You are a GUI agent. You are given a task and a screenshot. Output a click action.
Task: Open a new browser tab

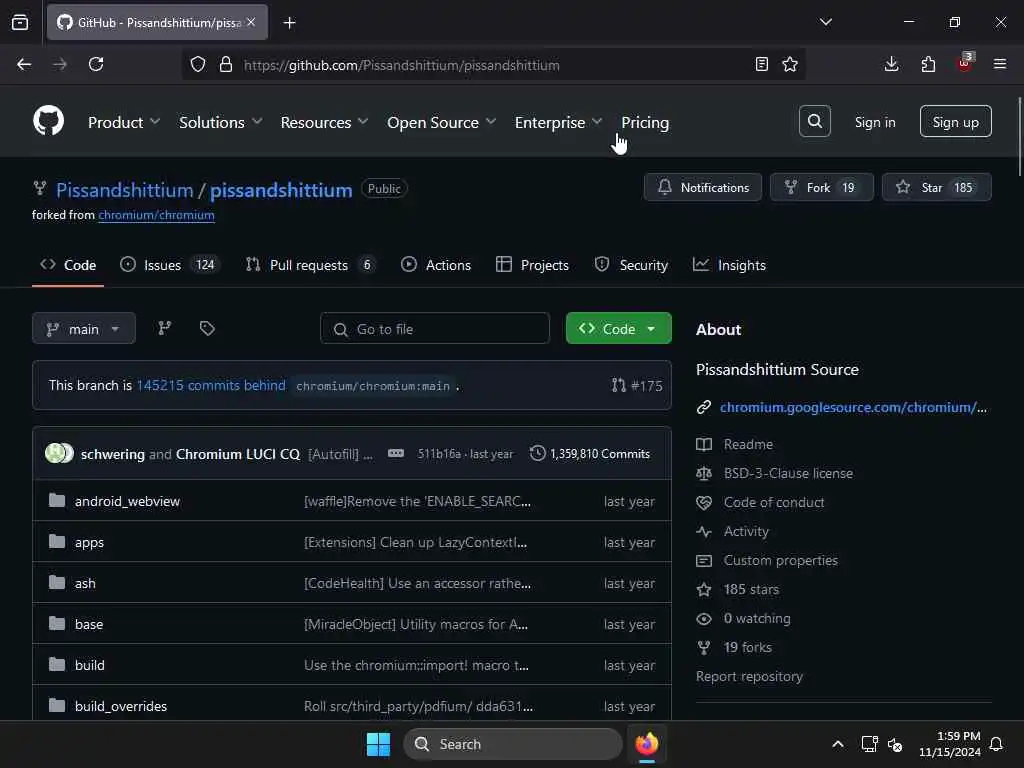point(289,23)
